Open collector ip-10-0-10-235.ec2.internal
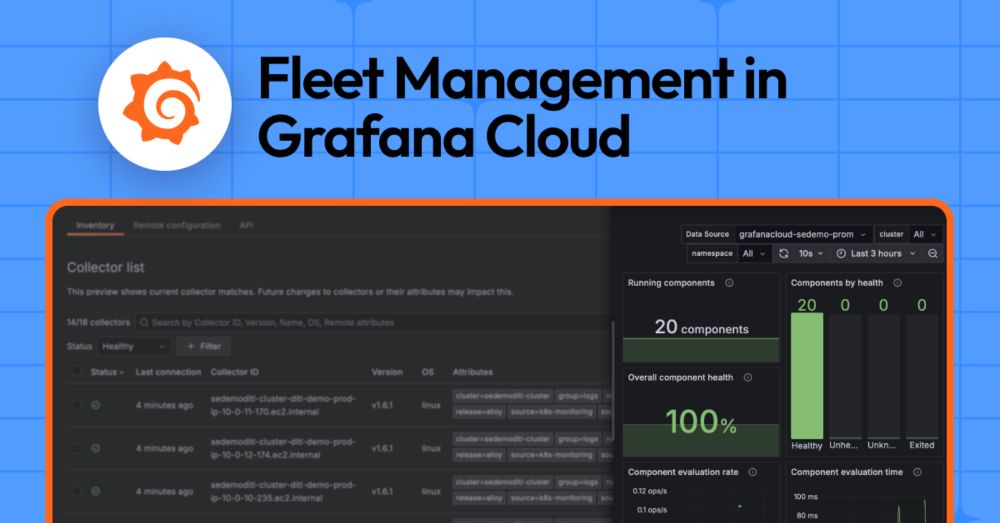 coord(283,491)
